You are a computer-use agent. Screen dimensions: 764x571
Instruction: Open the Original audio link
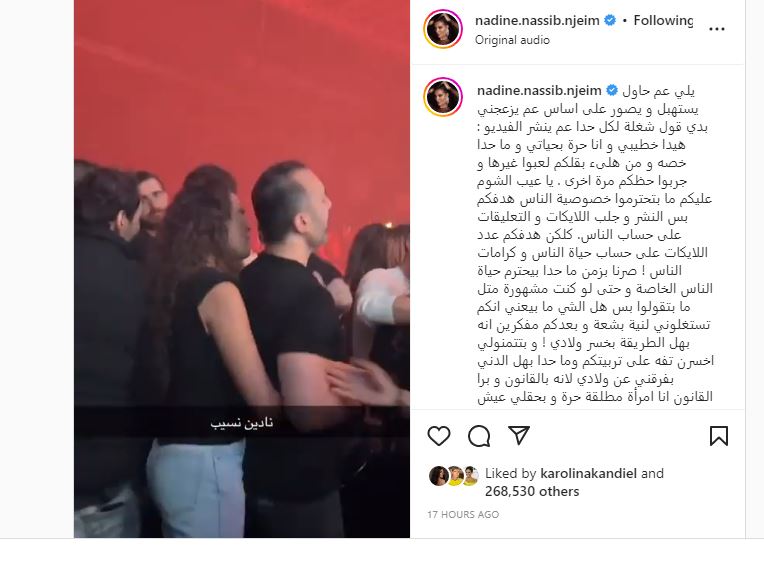[512, 40]
